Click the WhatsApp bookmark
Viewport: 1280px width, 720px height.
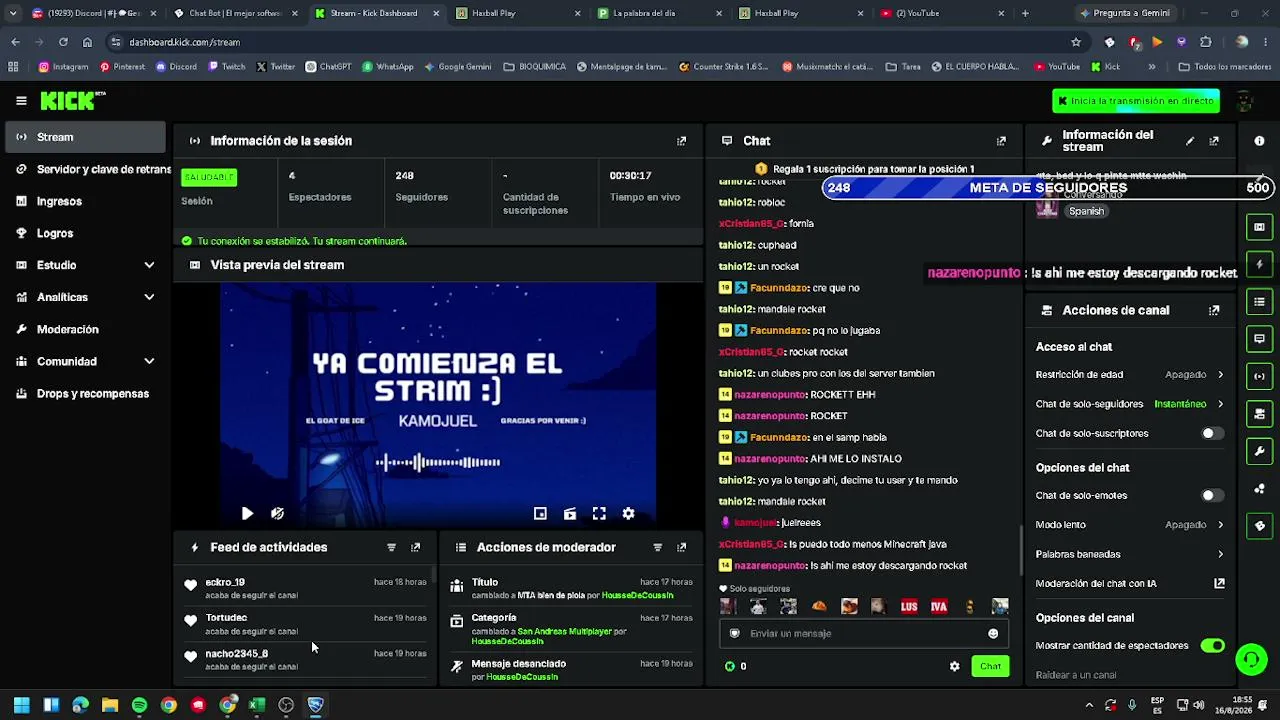388,67
